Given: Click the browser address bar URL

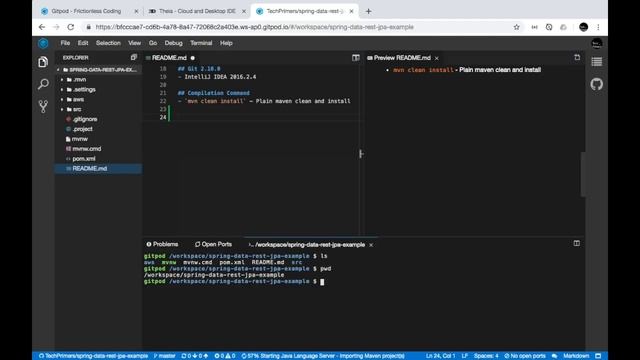Looking at the screenshot, I should (255, 27).
